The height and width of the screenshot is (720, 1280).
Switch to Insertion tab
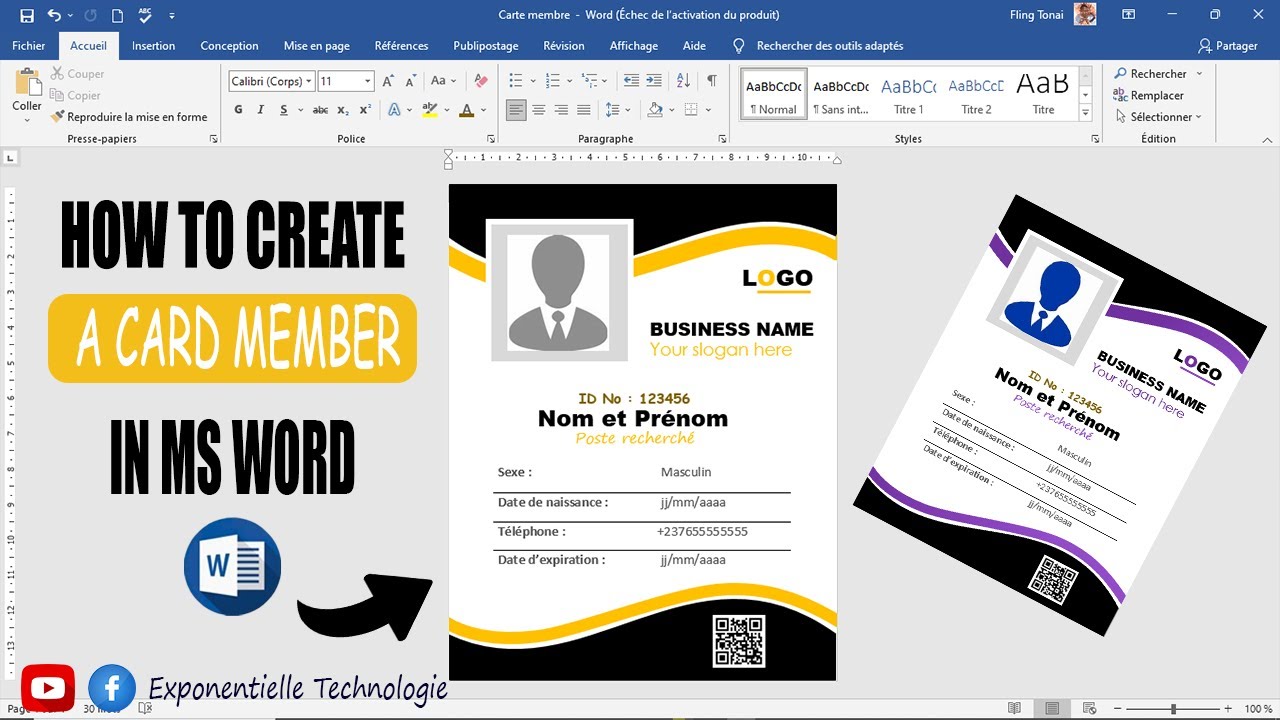(x=153, y=46)
